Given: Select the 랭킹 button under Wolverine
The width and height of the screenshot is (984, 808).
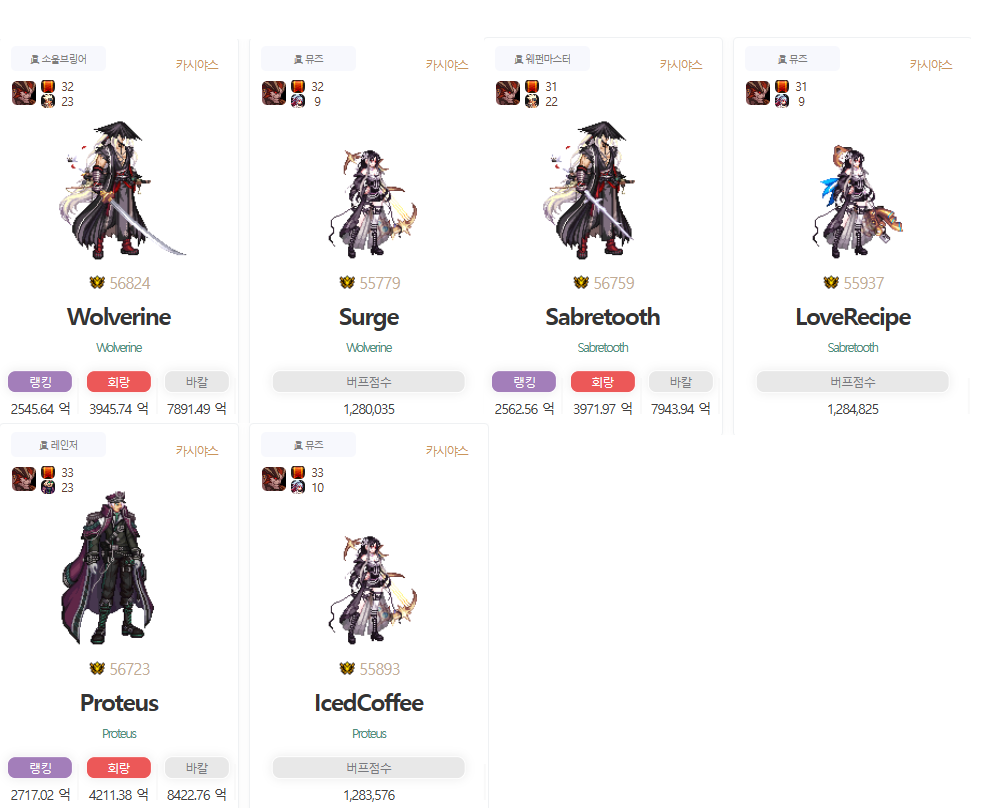Looking at the screenshot, I should 40,381.
